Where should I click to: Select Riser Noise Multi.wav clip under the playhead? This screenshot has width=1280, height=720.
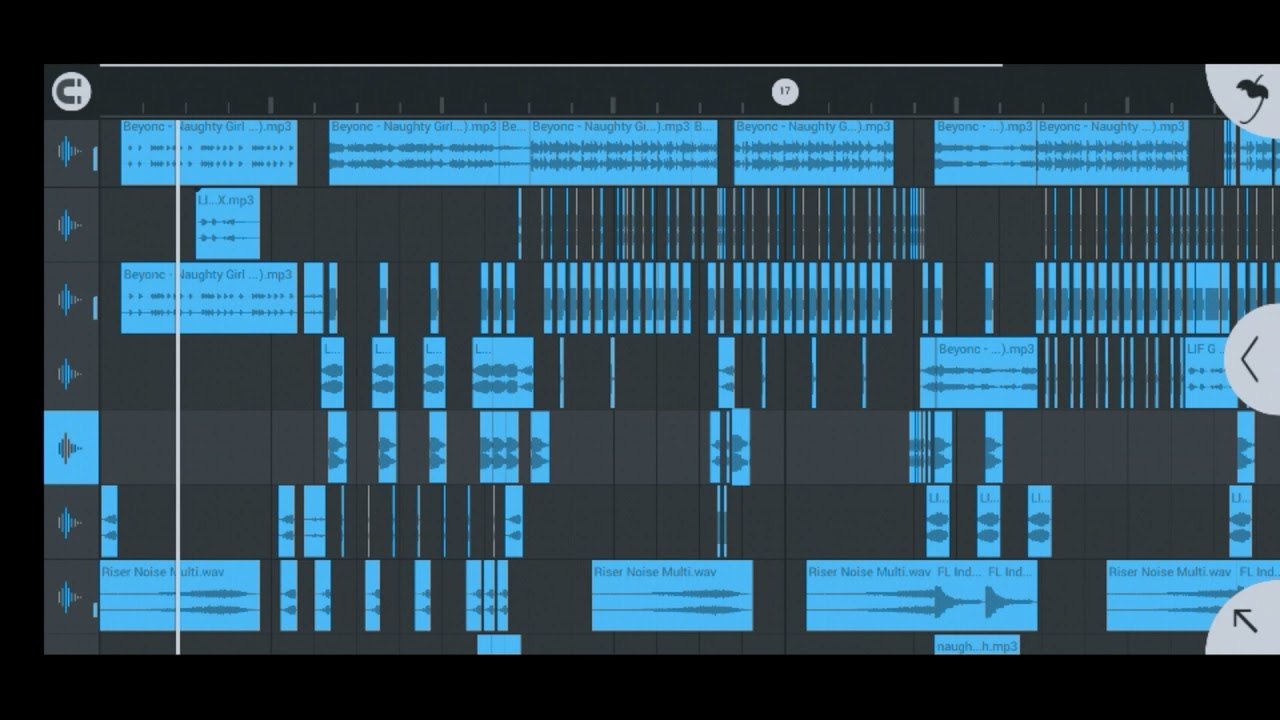tap(180, 596)
